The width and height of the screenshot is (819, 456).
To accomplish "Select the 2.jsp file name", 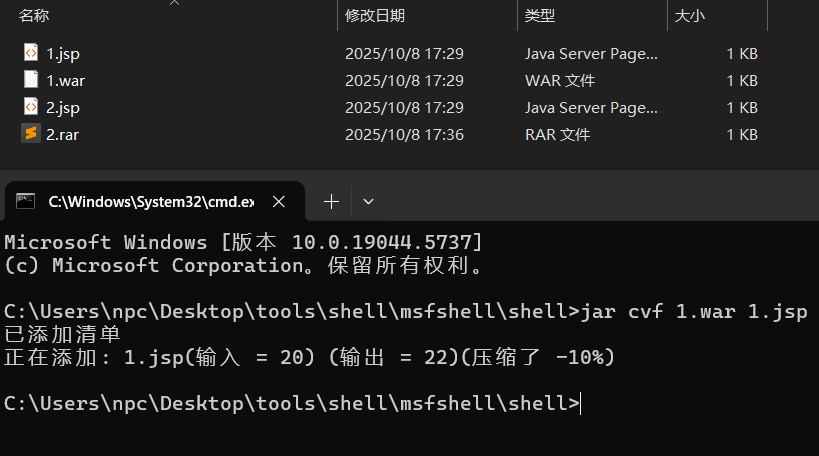I will click(62, 107).
